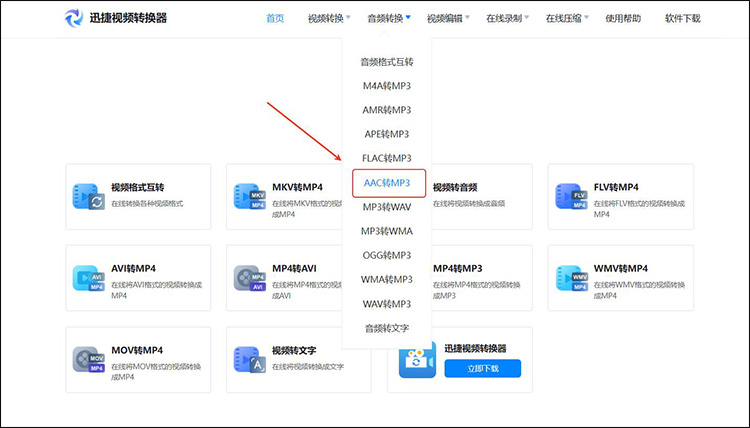750x428 pixels.
Task: Select WMA转MP3 from the menu
Action: (386, 279)
